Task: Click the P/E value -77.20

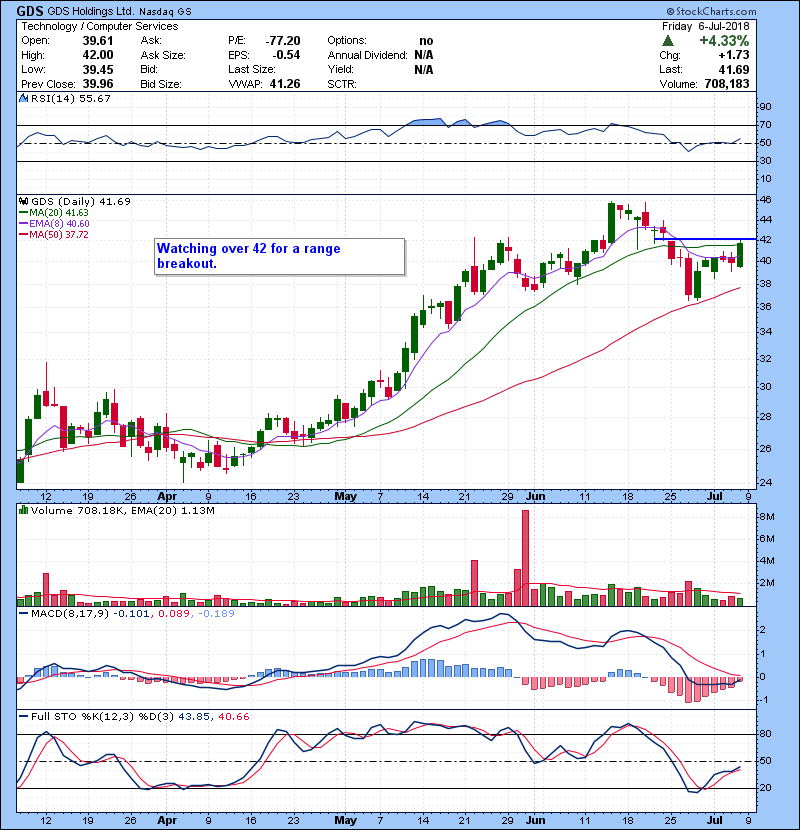Action: click(x=283, y=41)
